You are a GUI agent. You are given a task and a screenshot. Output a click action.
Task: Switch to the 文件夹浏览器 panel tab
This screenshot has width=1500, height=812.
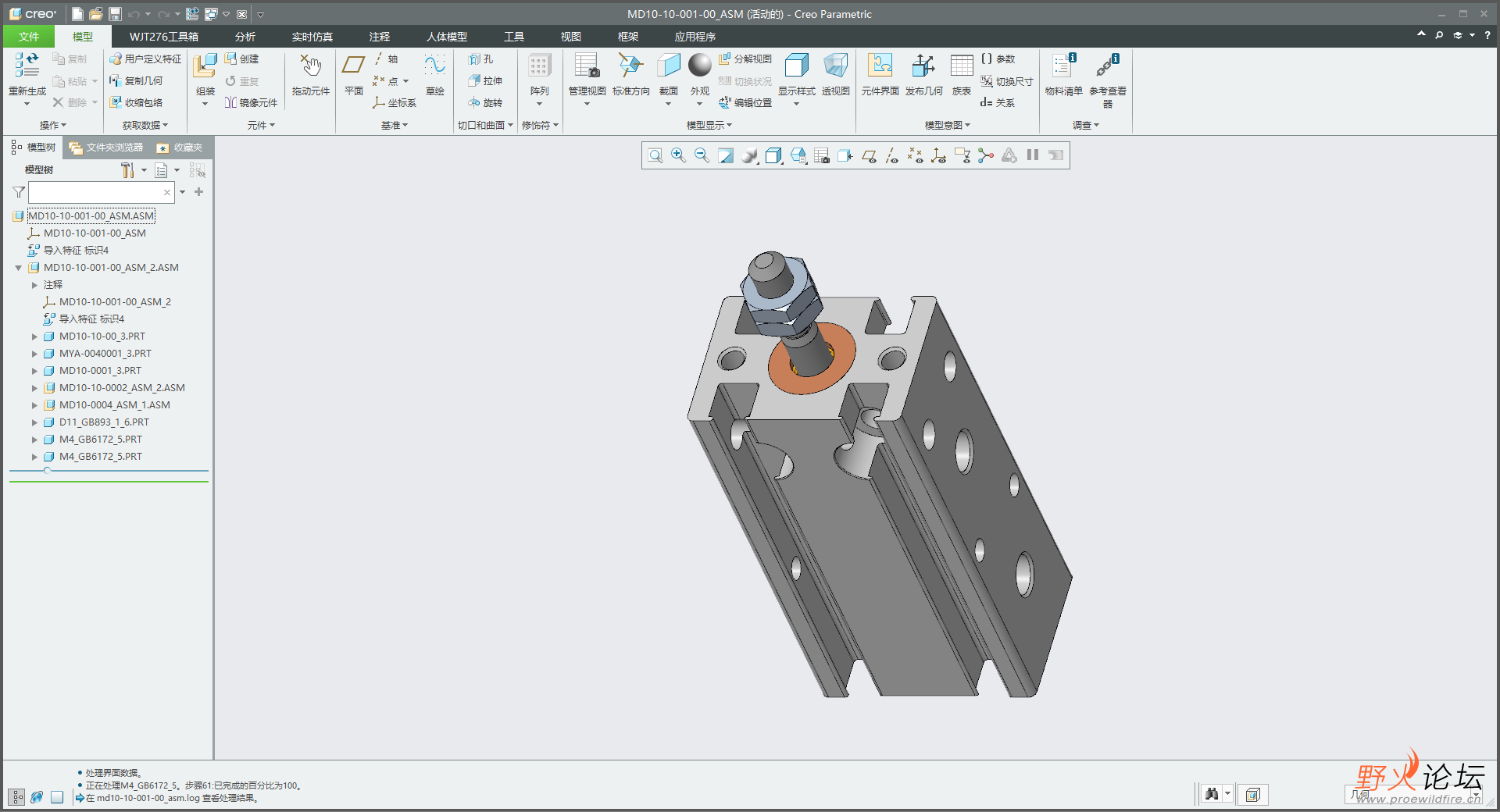(x=106, y=148)
